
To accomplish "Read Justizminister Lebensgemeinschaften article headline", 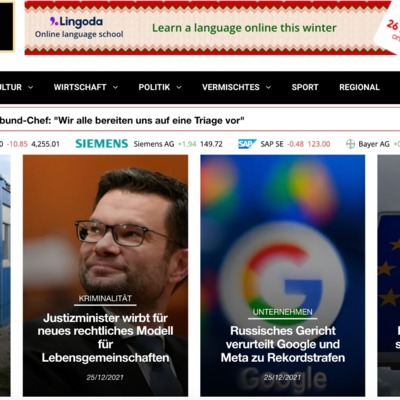I will pos(105,337).
